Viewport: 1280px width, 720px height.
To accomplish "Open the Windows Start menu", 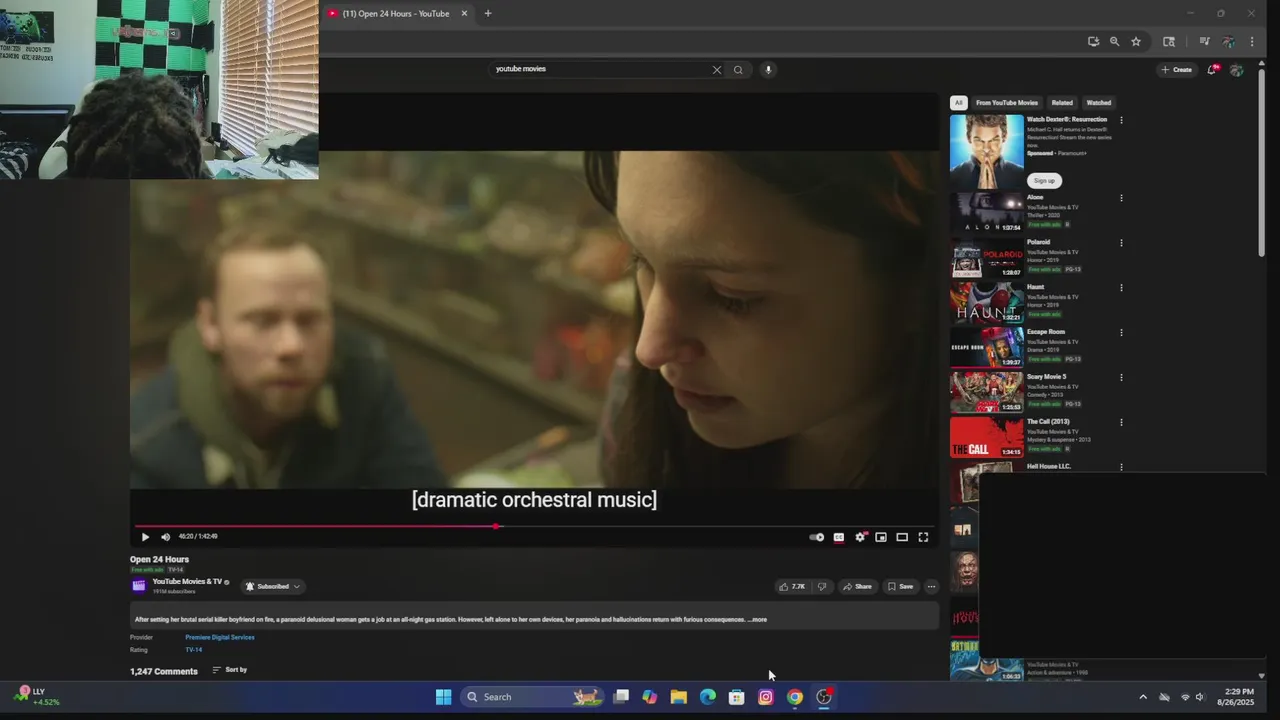I will coord(443,697).
